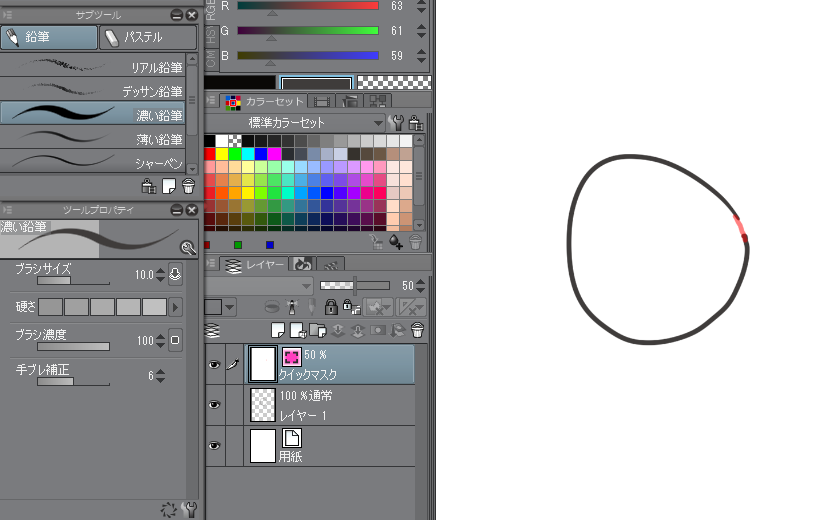Click the color set material import icon

[x=416, y=123]
